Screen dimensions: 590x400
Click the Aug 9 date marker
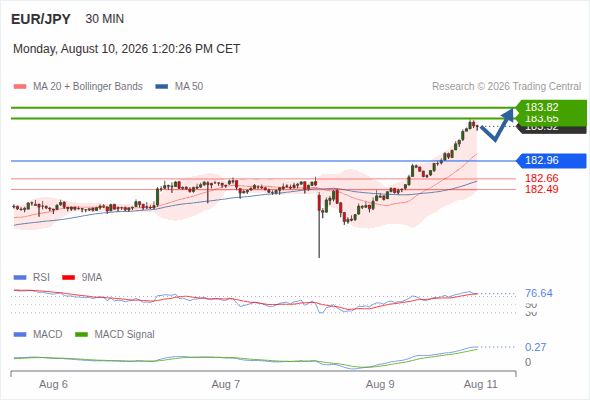(380, 384)
